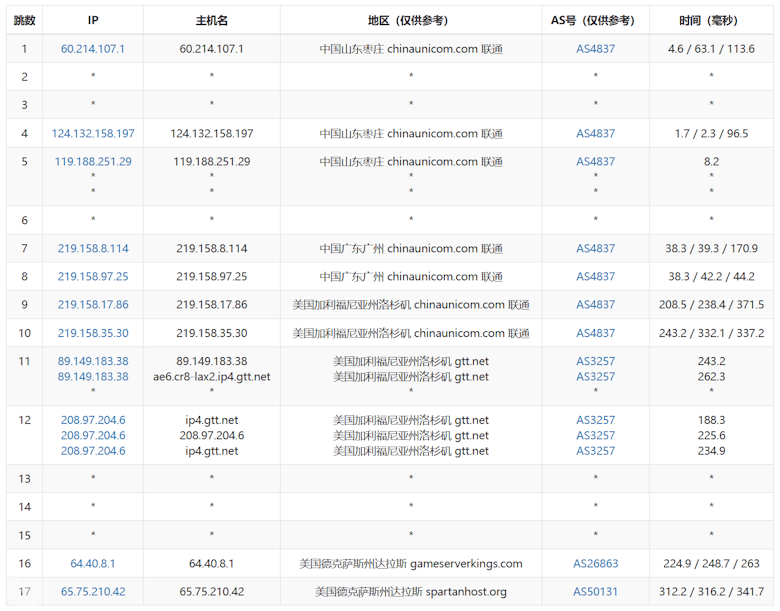Screen dimensions: 780x611
Task: Open IP link 64.40.8.1
Action: pyautogui.click(x=93, y=563)
